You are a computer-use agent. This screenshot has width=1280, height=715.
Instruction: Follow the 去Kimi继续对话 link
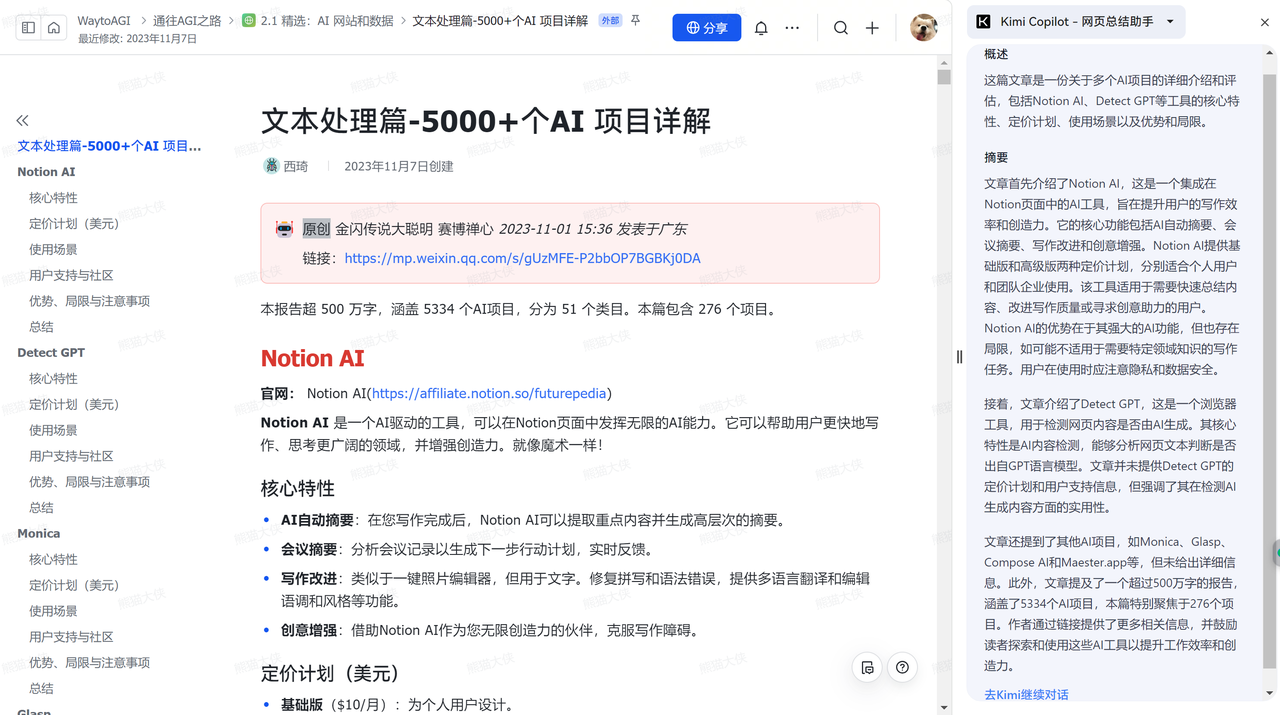1026,694
